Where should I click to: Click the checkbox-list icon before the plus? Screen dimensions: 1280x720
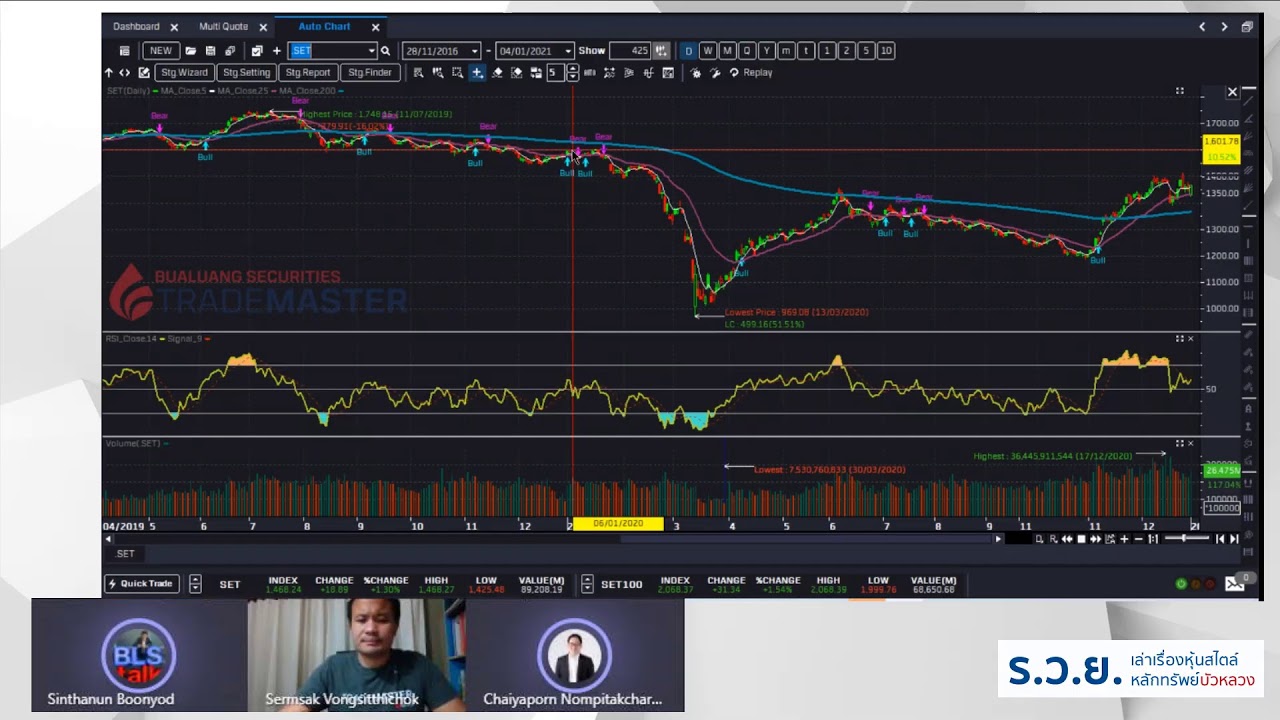click(x=257, y=51)
